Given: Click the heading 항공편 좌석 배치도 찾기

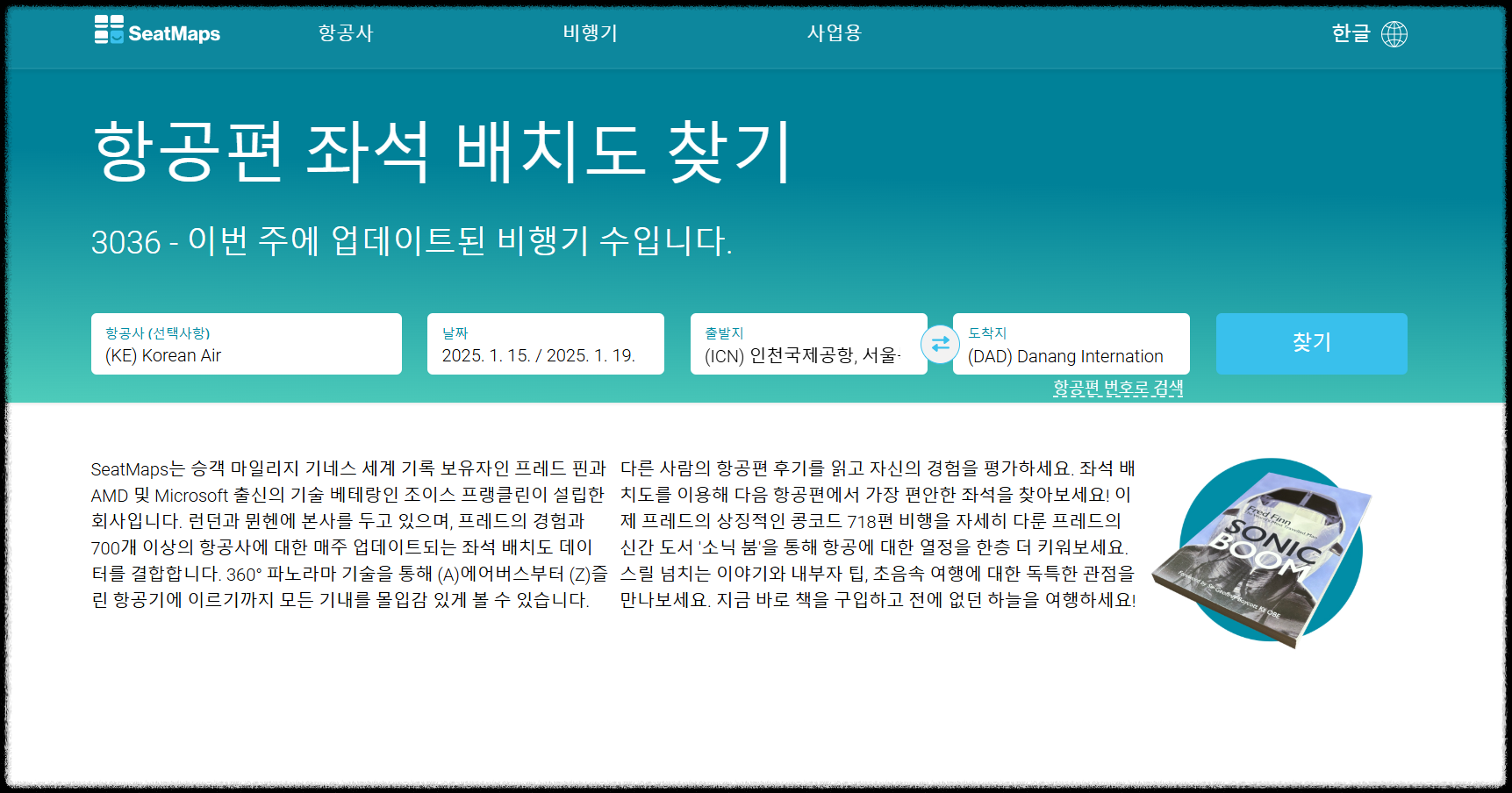Looking at the screenshot, I should tap(443, 152).
